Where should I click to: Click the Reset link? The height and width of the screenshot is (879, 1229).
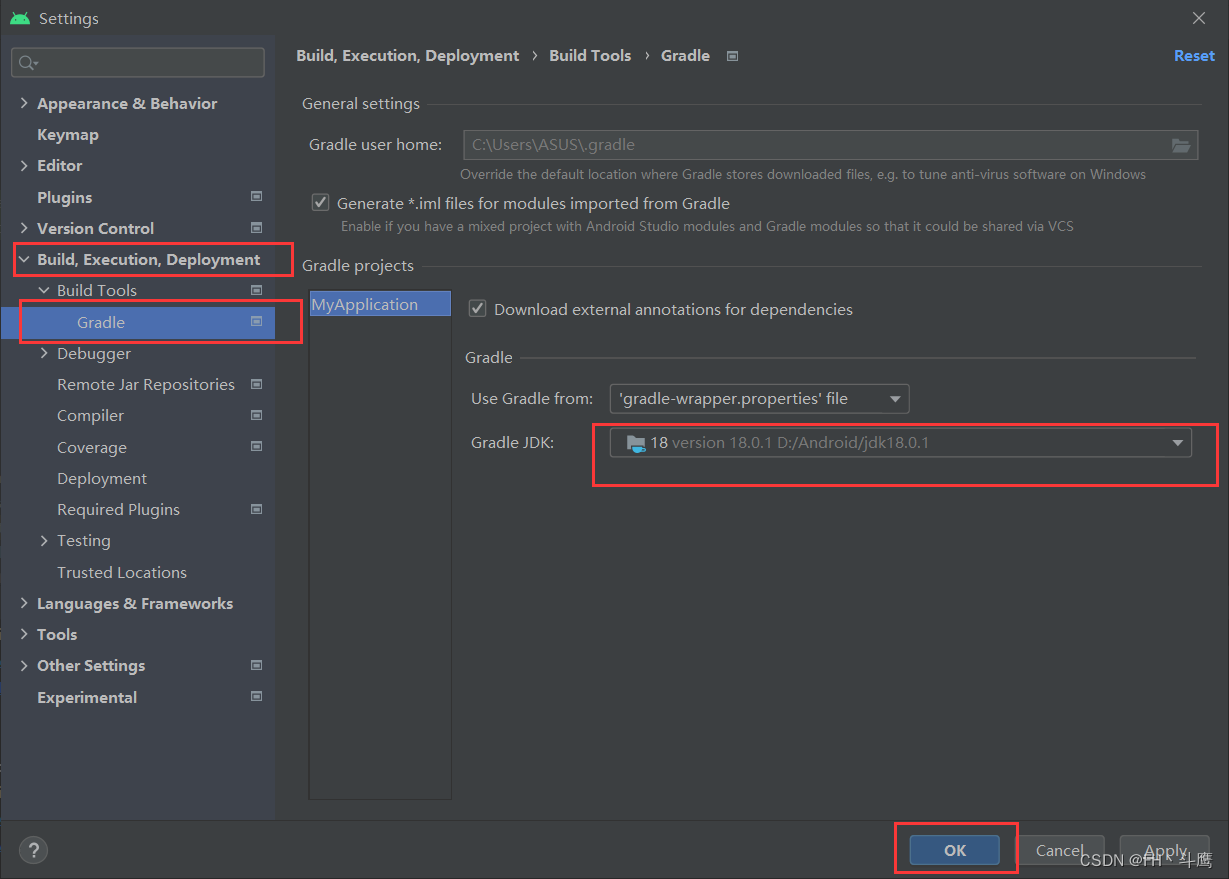pyautogui.click(x=1194, y=56)
